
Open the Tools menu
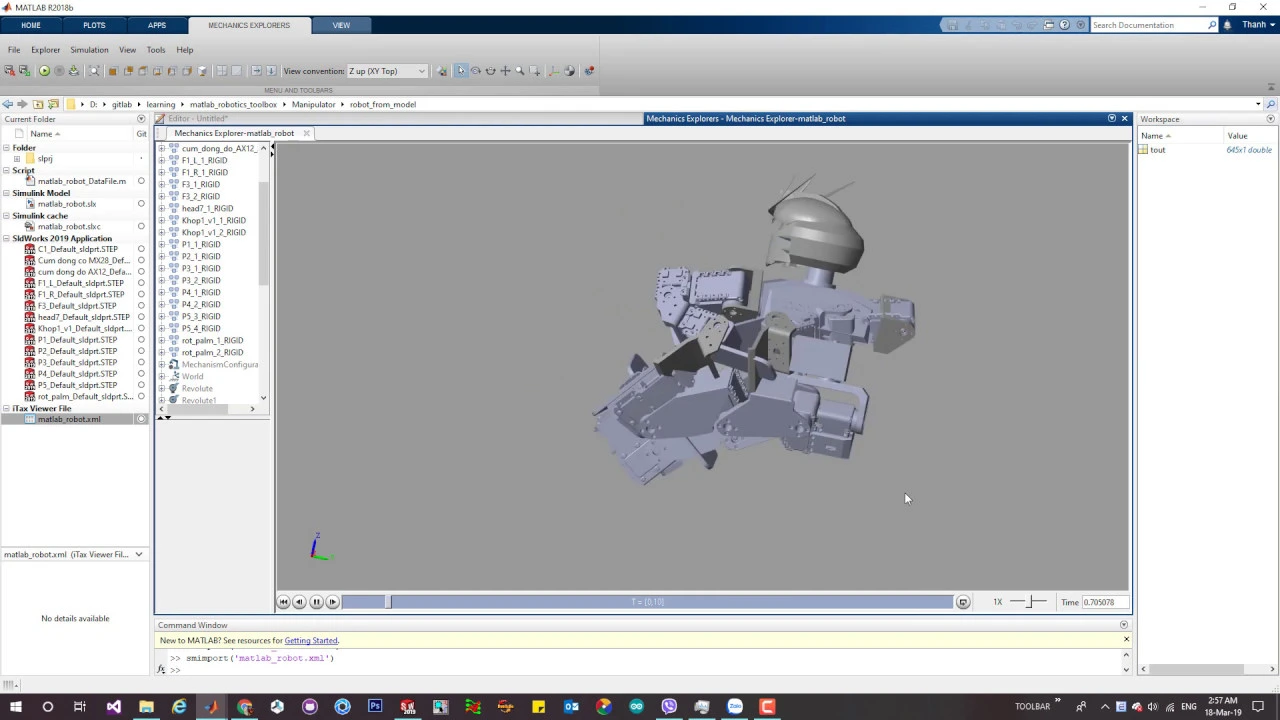coord(156,49)
